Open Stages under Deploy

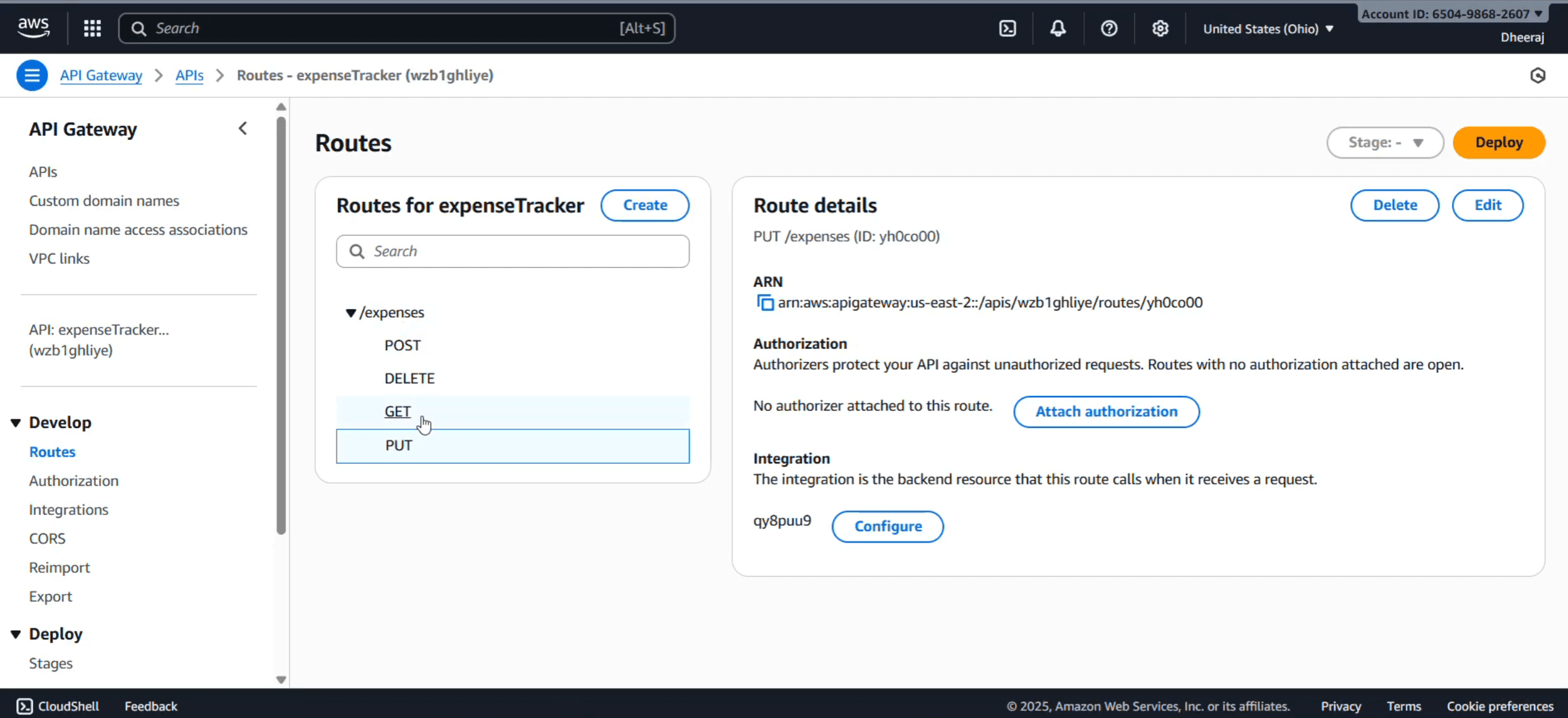point(51,663)
